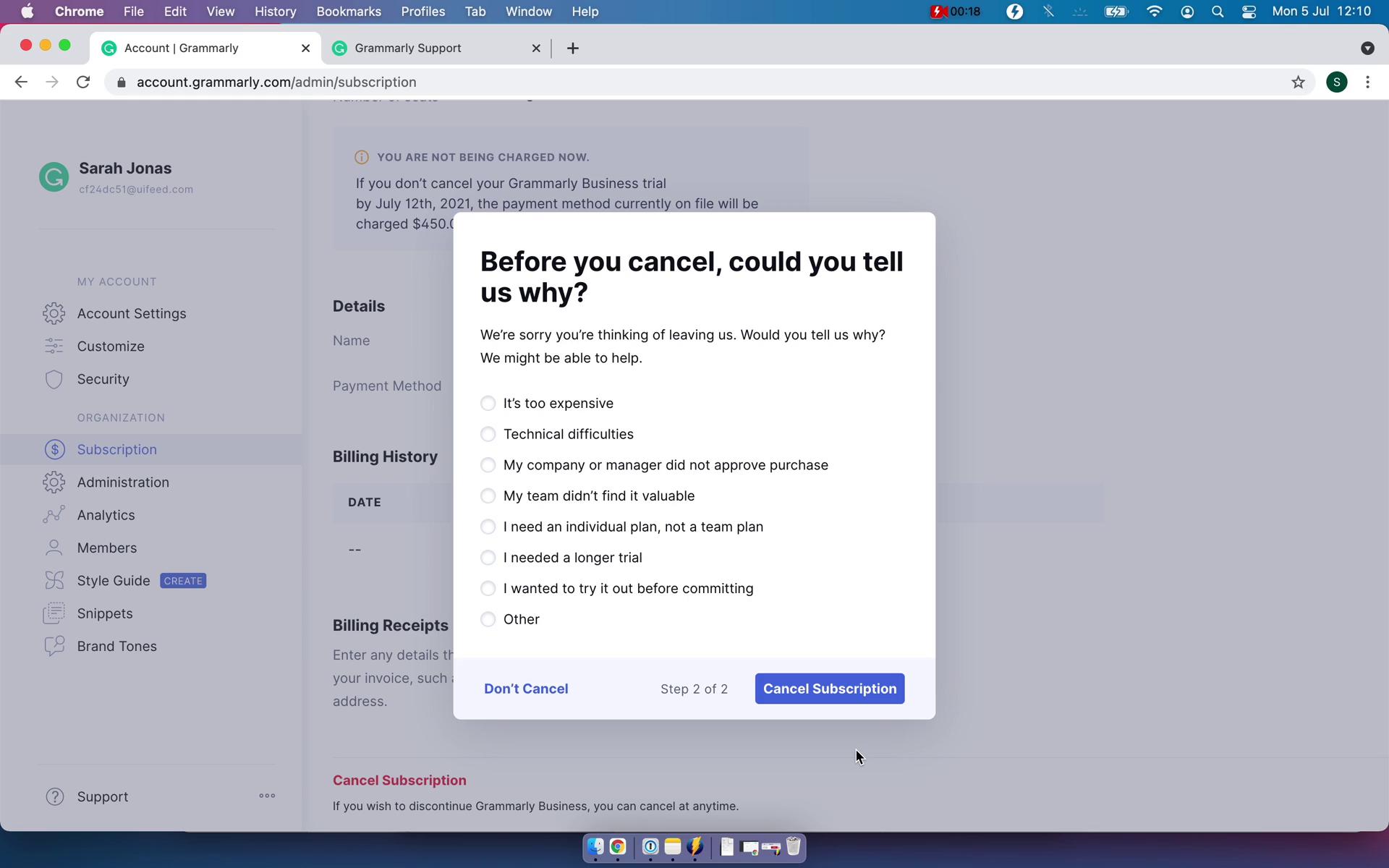Click the "Billing History" heading
The image size is (1389, 868).
click(x=385, y=457)
